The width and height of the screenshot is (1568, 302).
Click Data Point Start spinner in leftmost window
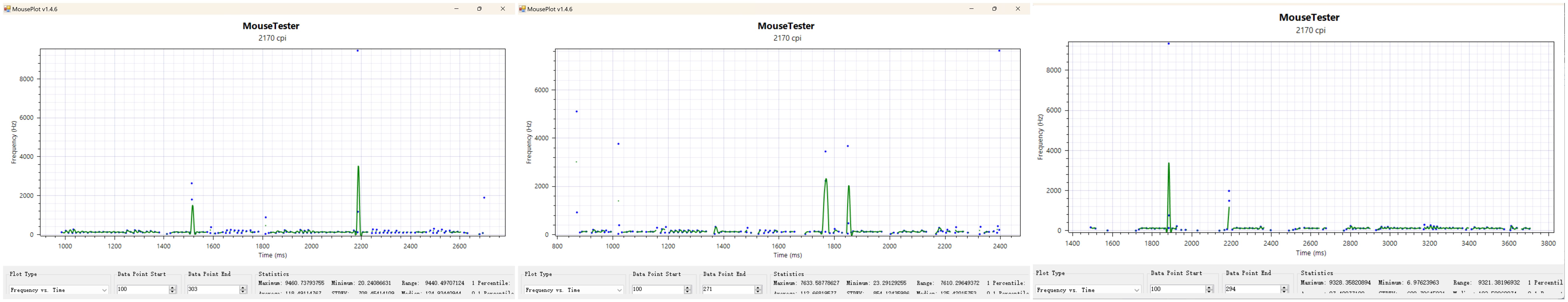[172, 290]
